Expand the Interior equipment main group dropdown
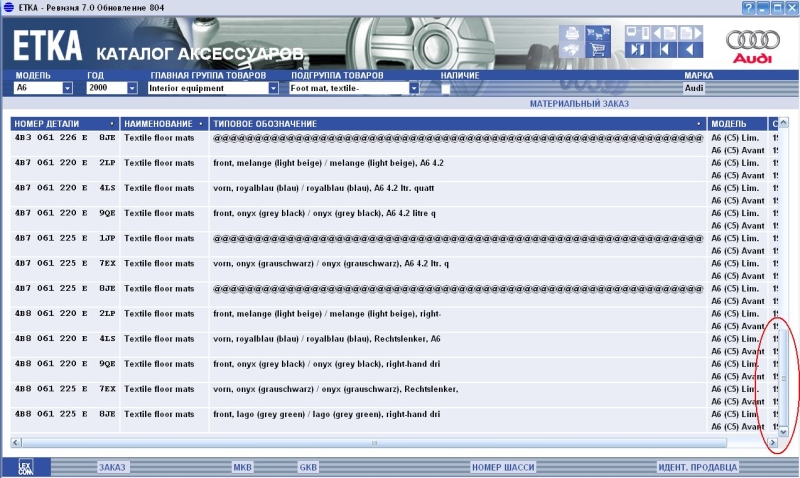 [x=273, y=88]
